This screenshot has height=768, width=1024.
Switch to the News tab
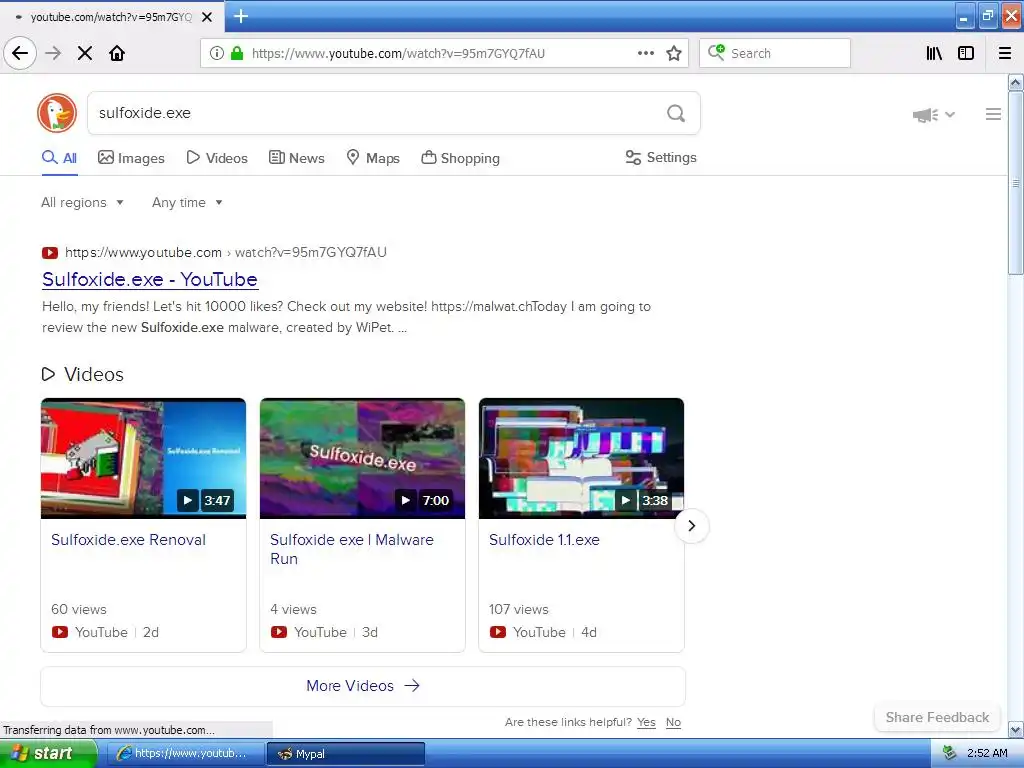coord(296,157)
